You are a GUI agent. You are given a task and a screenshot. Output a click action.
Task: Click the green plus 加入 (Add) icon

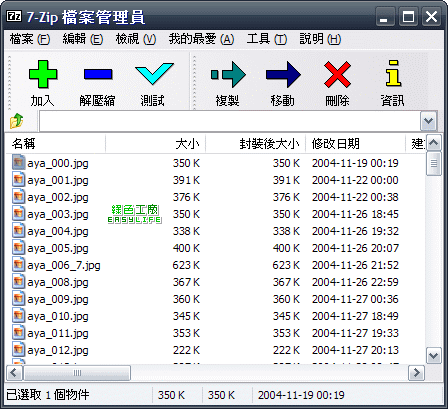[x=43, y=74]
